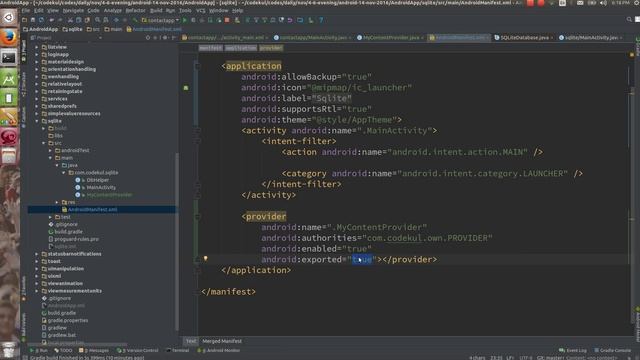The height and width of the screenshot is (360, 640).
Task: Click AndroidApp in navigation breadcrumb bar
Action: pyautogui.click(x=40, y=29)
